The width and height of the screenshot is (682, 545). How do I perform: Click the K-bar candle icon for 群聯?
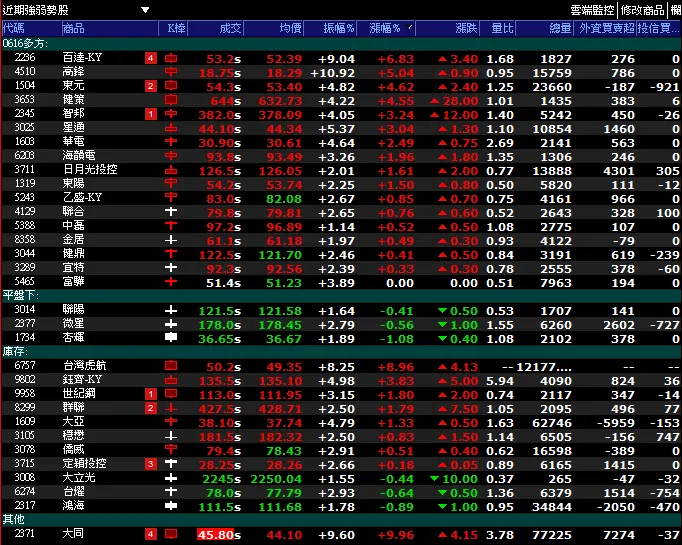coord(171,408)
